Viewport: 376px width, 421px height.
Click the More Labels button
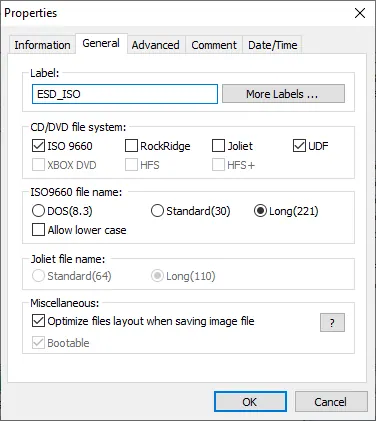(283, 94)
